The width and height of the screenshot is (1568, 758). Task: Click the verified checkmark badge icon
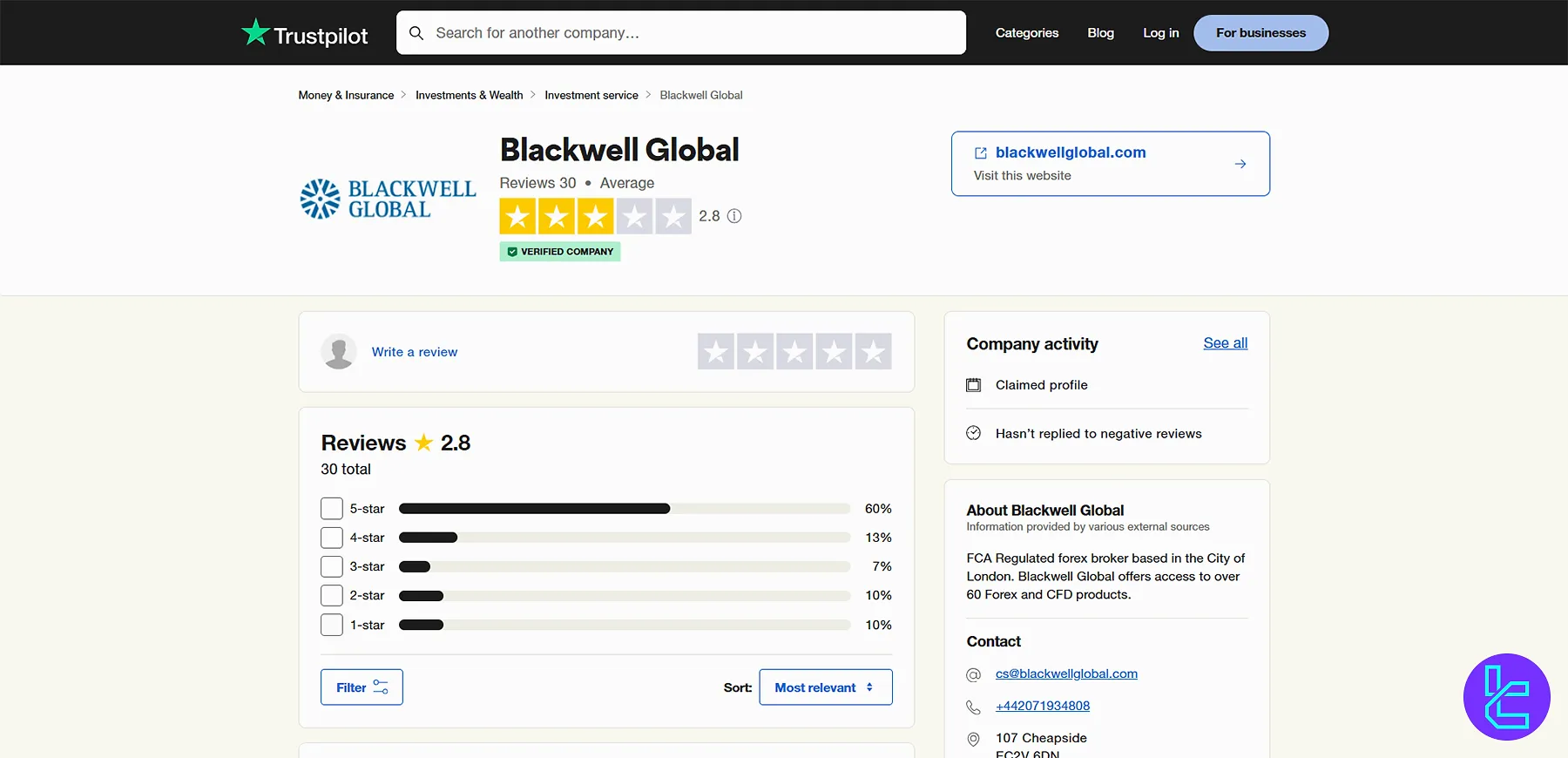512,252
